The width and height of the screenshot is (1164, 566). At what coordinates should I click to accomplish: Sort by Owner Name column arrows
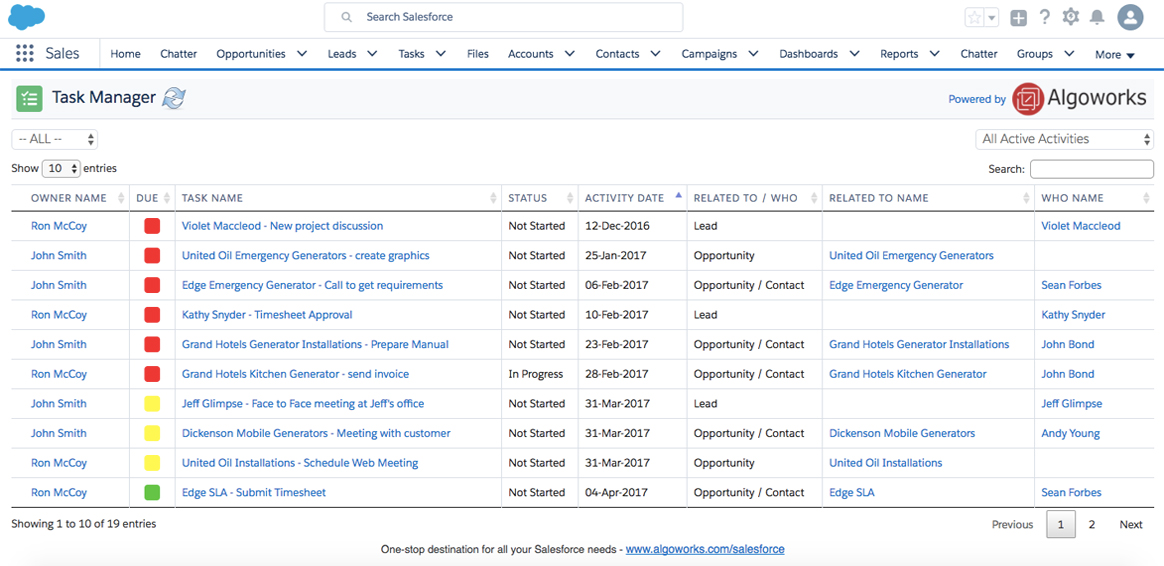click(x=122, y=198)
